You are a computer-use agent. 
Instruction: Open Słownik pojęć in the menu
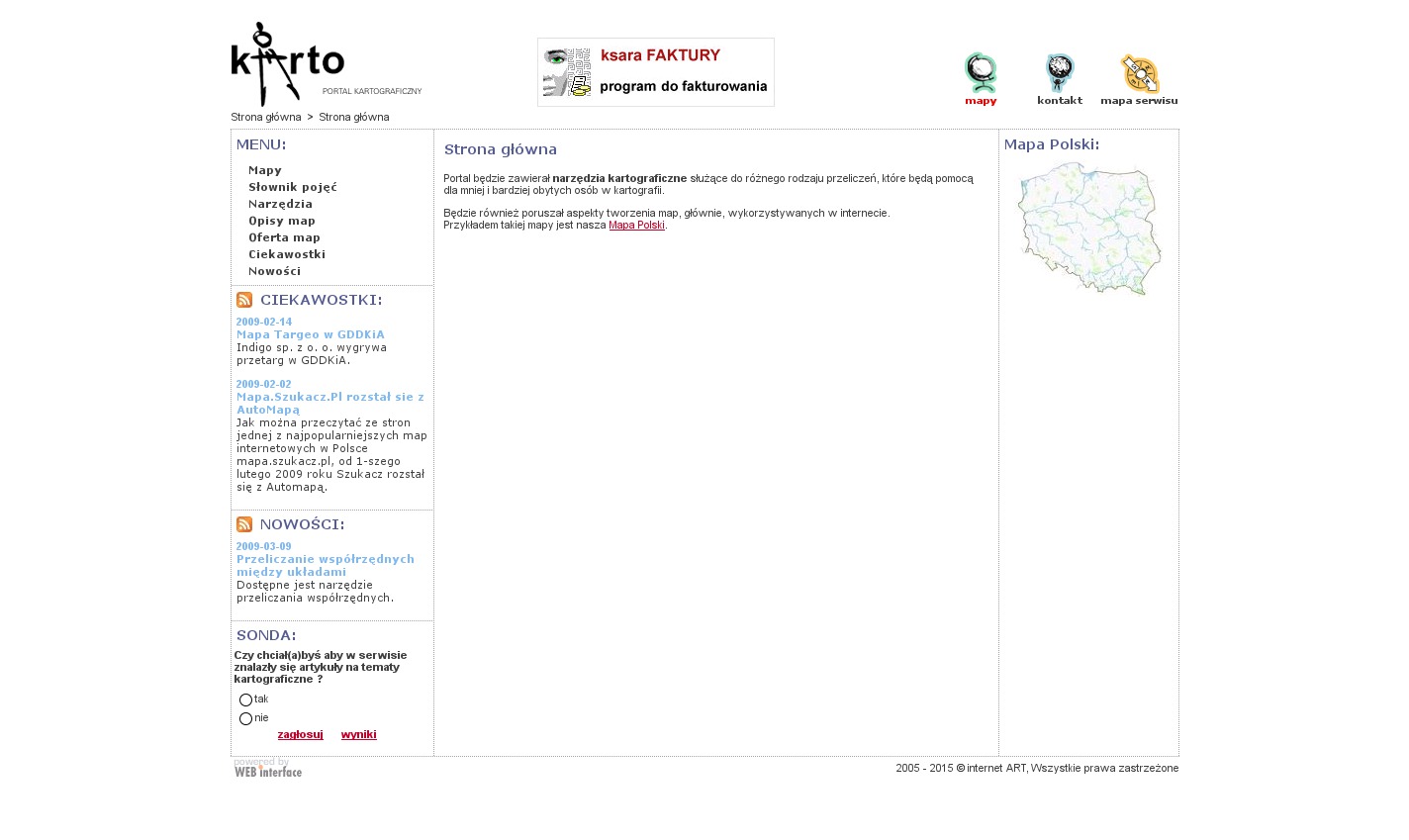point(293,187)
